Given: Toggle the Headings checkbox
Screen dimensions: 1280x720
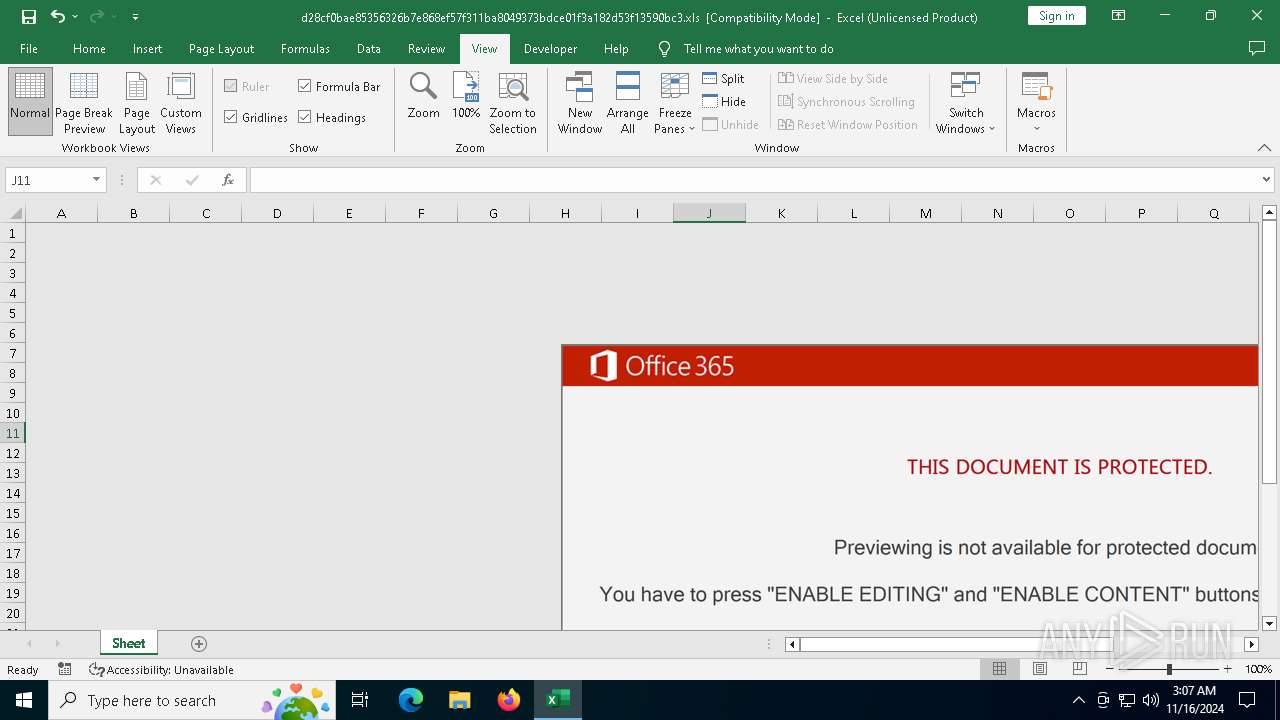Looking at the screenshot, I should pos(305,117).
